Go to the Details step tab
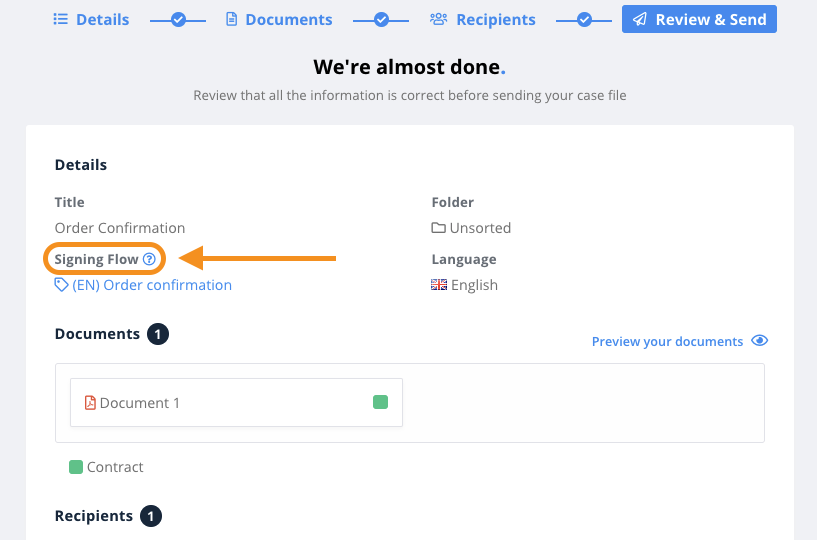The width and height of the screenshot is (817, 540). pos(91,19)
